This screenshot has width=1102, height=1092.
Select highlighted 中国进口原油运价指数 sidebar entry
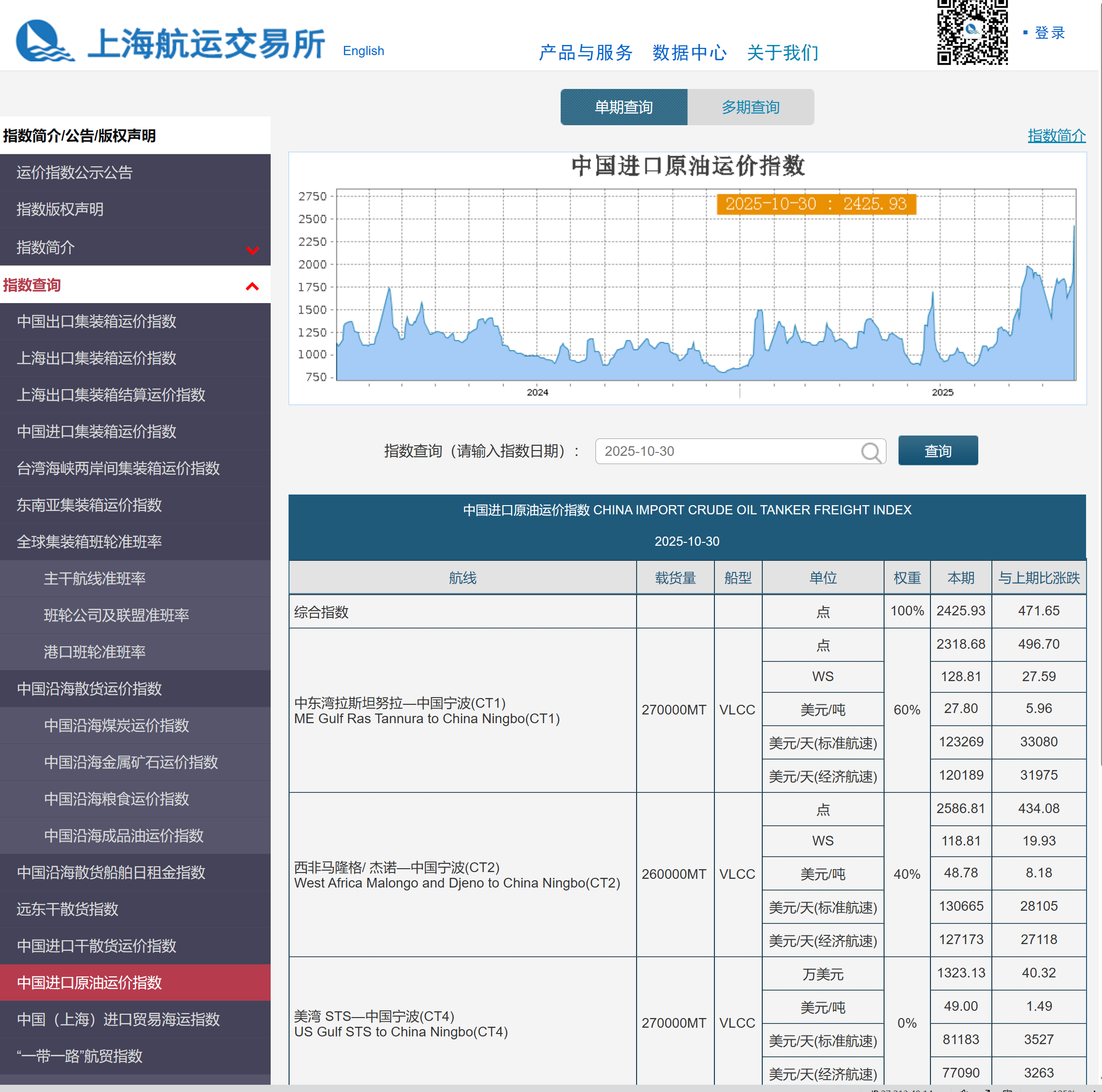(x=89, y=982)
